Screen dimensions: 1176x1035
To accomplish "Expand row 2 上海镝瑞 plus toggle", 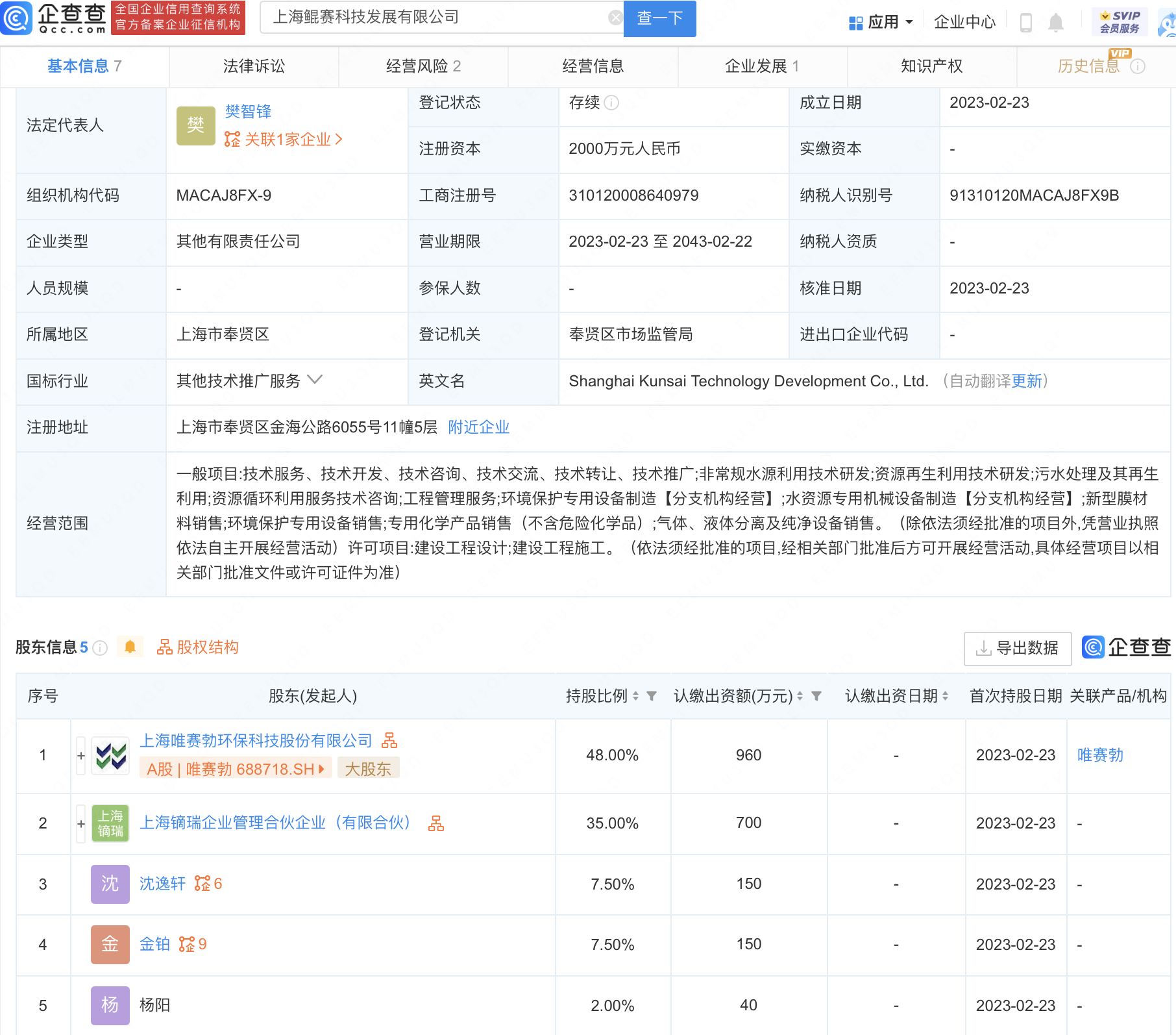I will [81, 823].
